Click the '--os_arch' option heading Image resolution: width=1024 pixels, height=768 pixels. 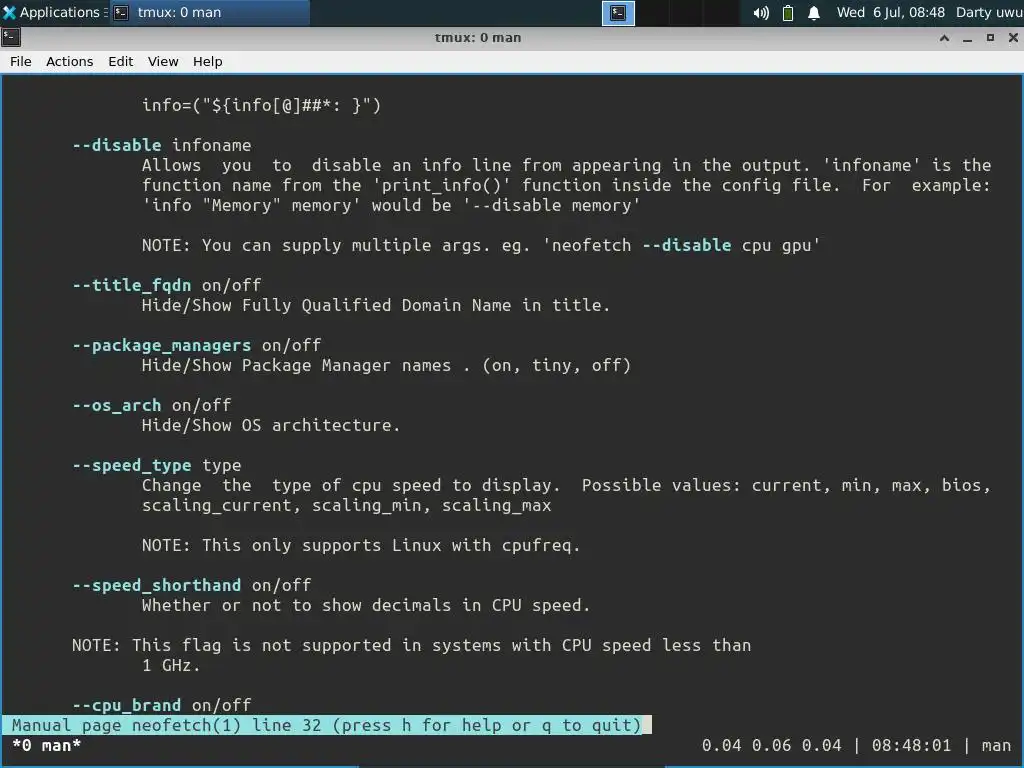coord(116,406)
